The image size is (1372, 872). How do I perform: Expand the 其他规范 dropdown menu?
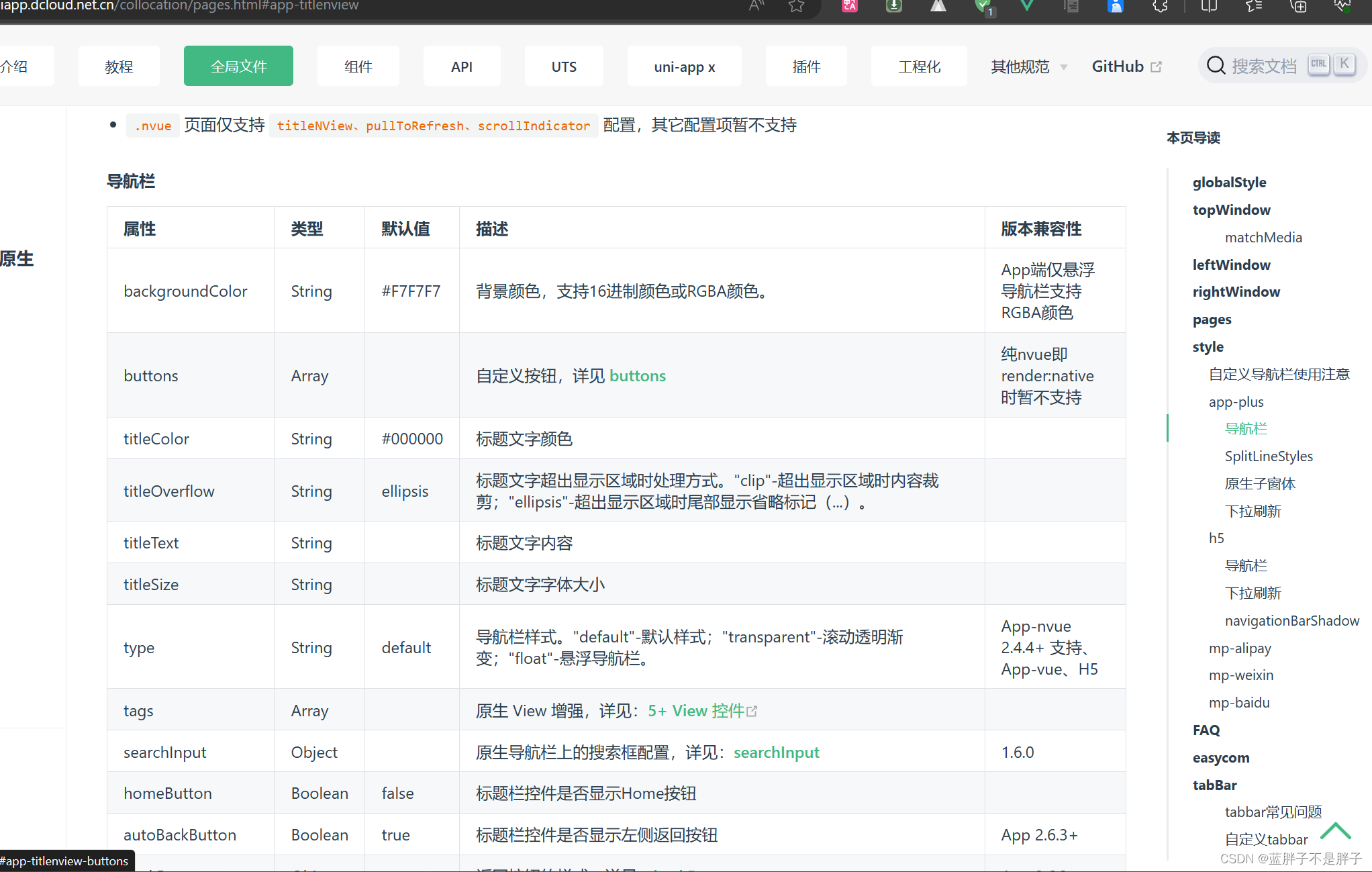tap(1029, 66)
